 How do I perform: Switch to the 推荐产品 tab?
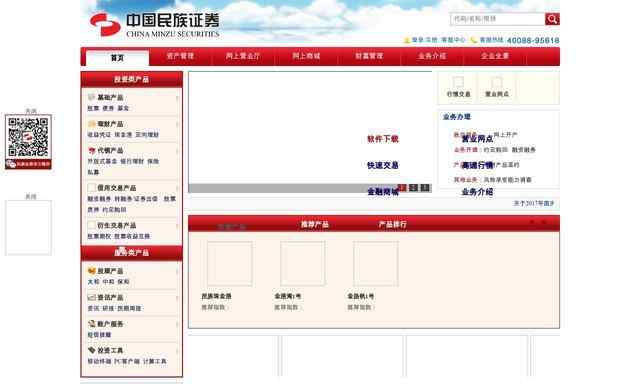pos(314,224)
